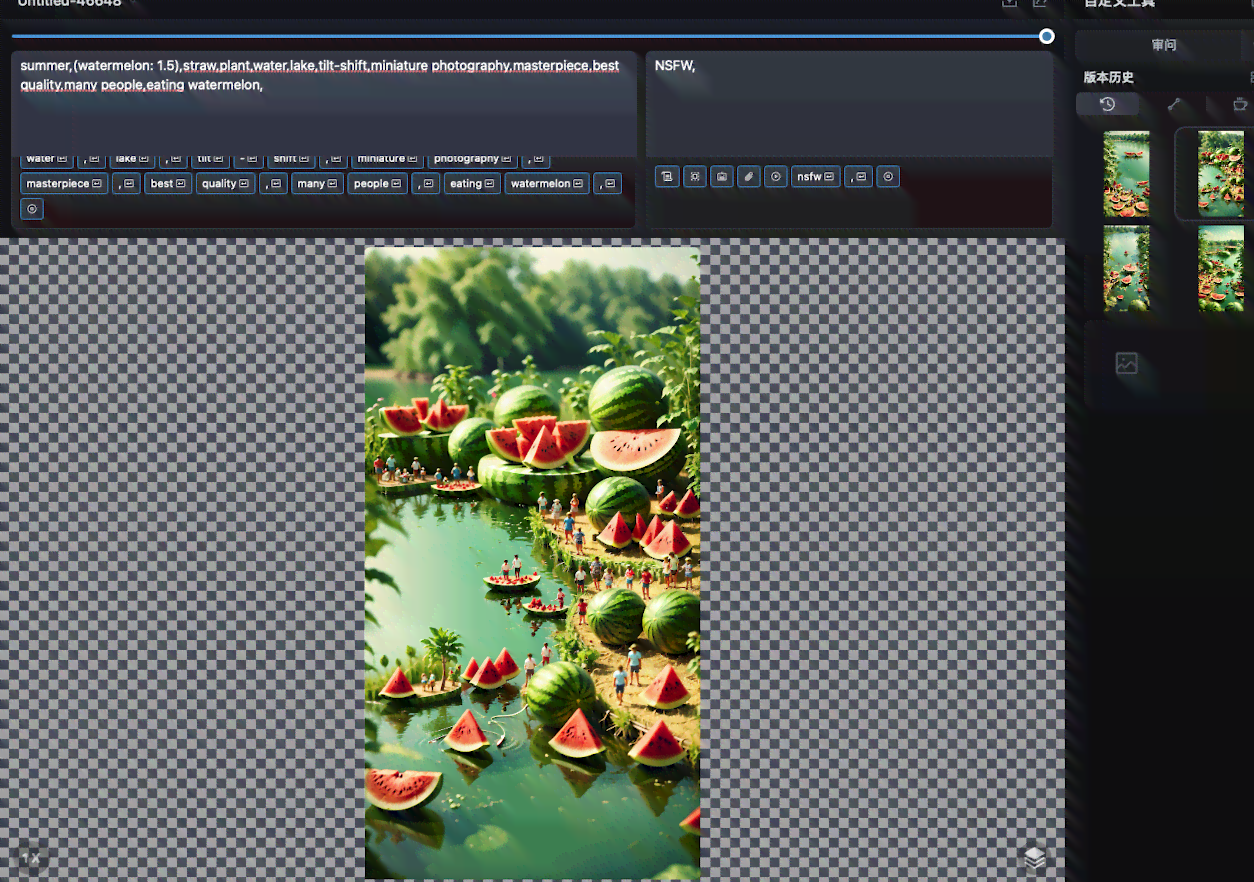Select the nsfw negative prompt tag
1254x882 pixels.
click(x=816, y=177)
